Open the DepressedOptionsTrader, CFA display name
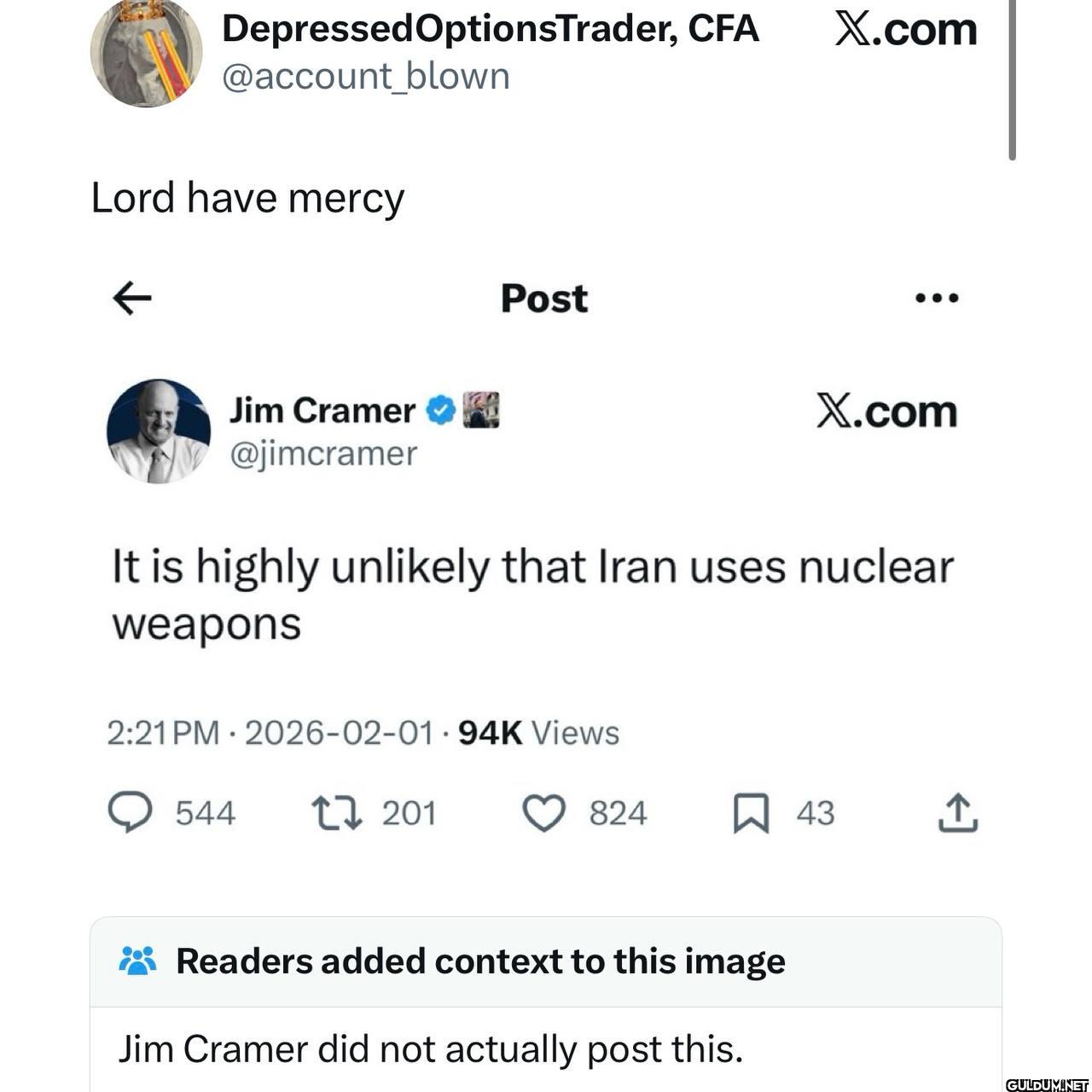The width and height of the screenshot is (1092, 1092). 490,28
